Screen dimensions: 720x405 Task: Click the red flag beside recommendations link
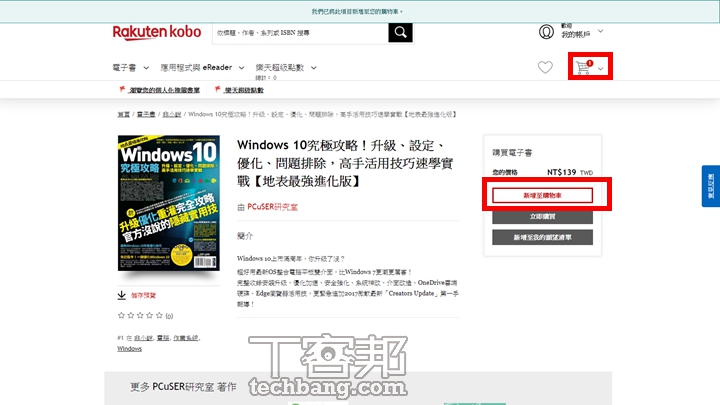tap(122, 89)
